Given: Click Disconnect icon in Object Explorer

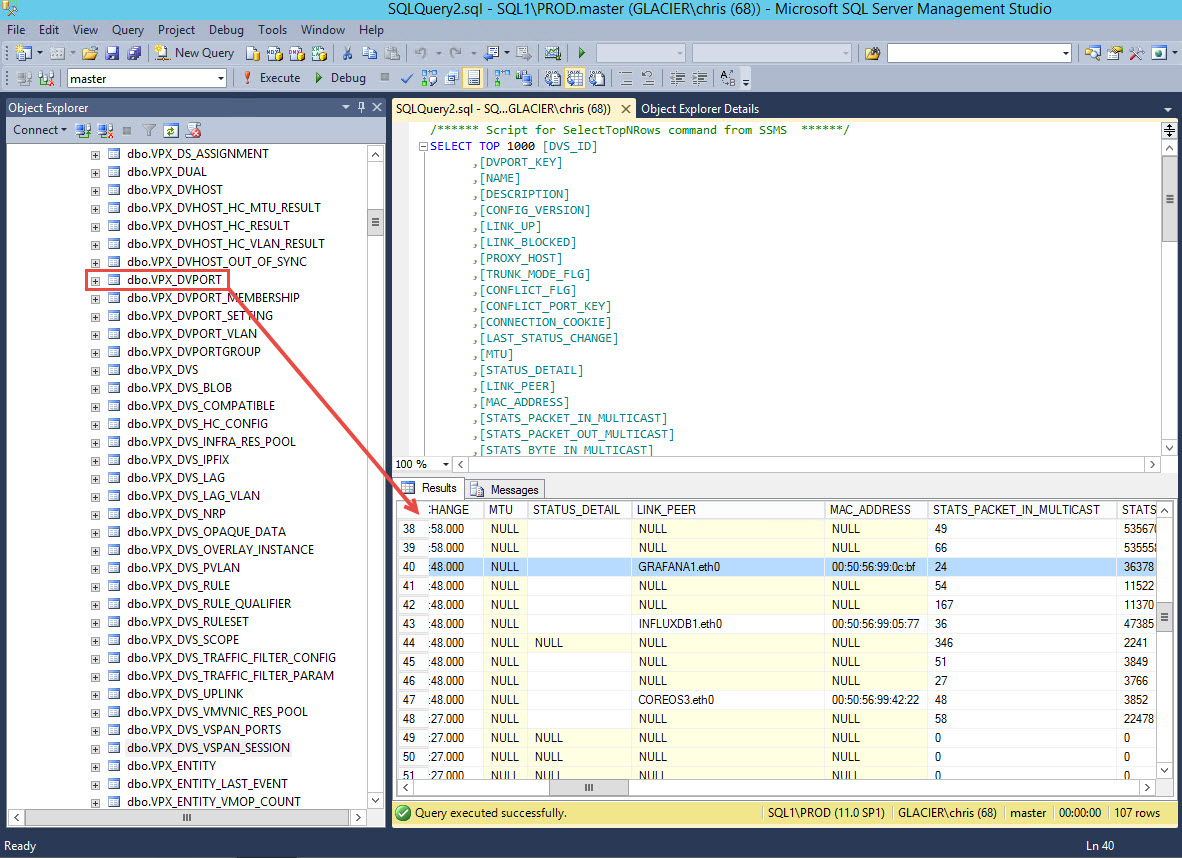Looking at the screenshot, I should [105, 130].
